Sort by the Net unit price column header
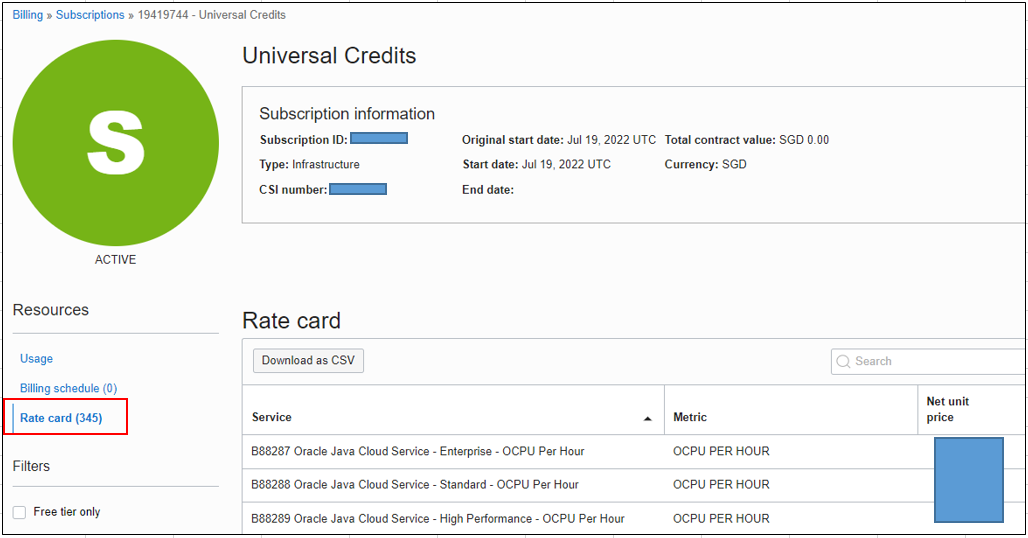The image size is (1028, 538). click(x=947, y=410)
